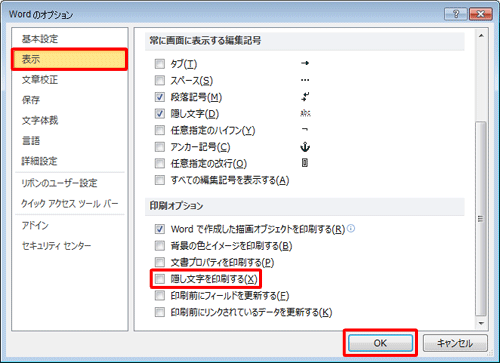Viewport: 500px width, 363px height.
Task: Open クイック アクセス ツール バー settings
Action: [70, 203]
